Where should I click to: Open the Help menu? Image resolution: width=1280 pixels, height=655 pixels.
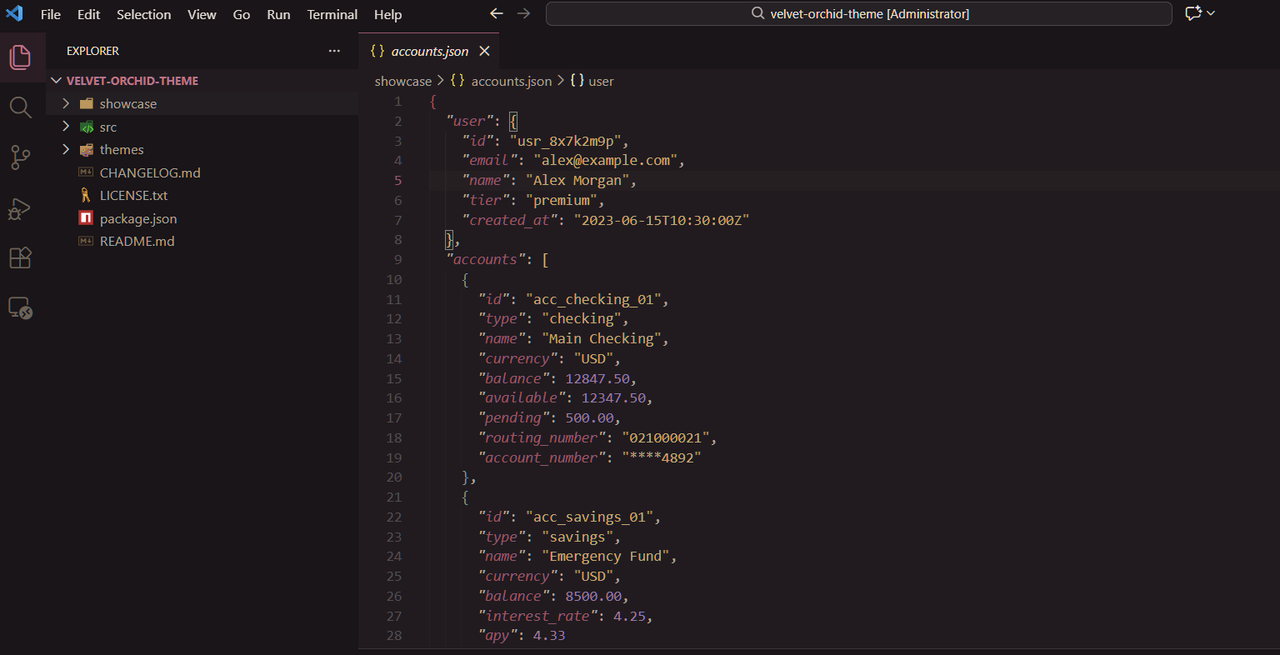coord(388,14)
